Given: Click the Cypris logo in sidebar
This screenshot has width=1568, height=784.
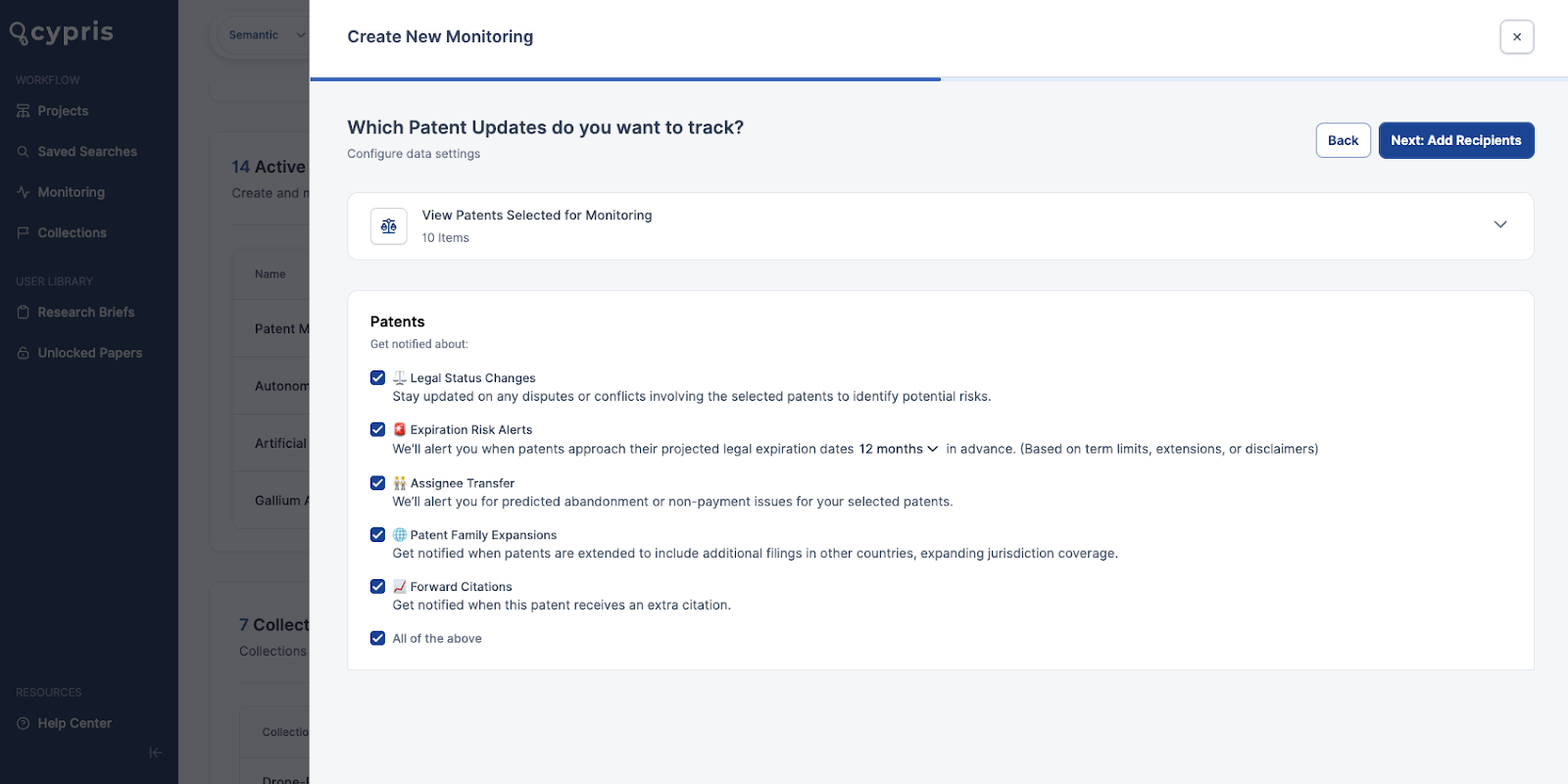Looking at the screenshot, I should click(62, 32).
